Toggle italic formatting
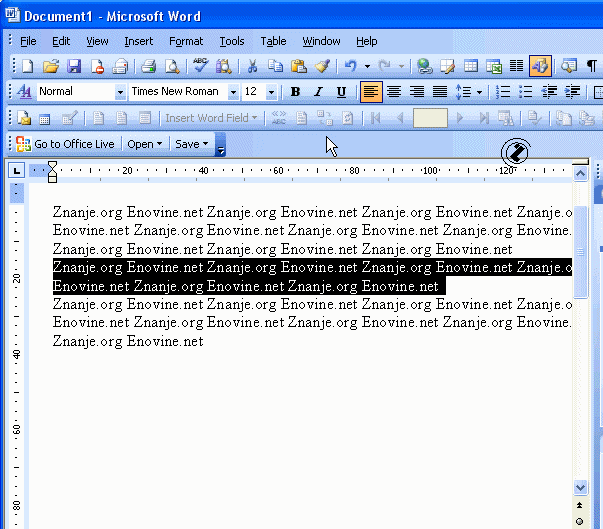This screenshot has height=529, width=603. (318, 92)
